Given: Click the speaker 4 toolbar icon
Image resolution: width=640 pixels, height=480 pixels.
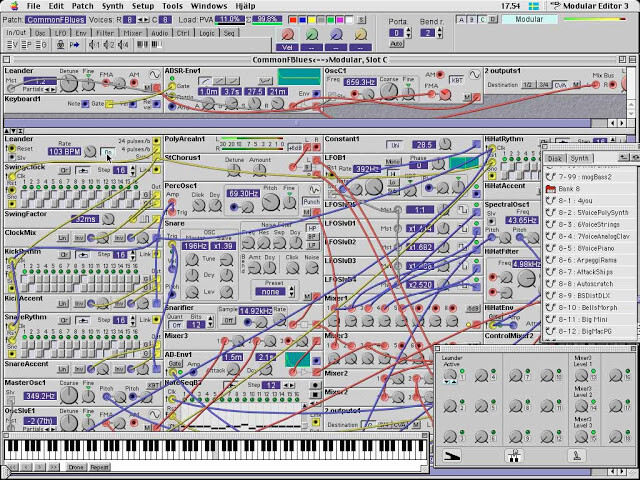Looking at the screenshot, I should (x=123, y=45).
